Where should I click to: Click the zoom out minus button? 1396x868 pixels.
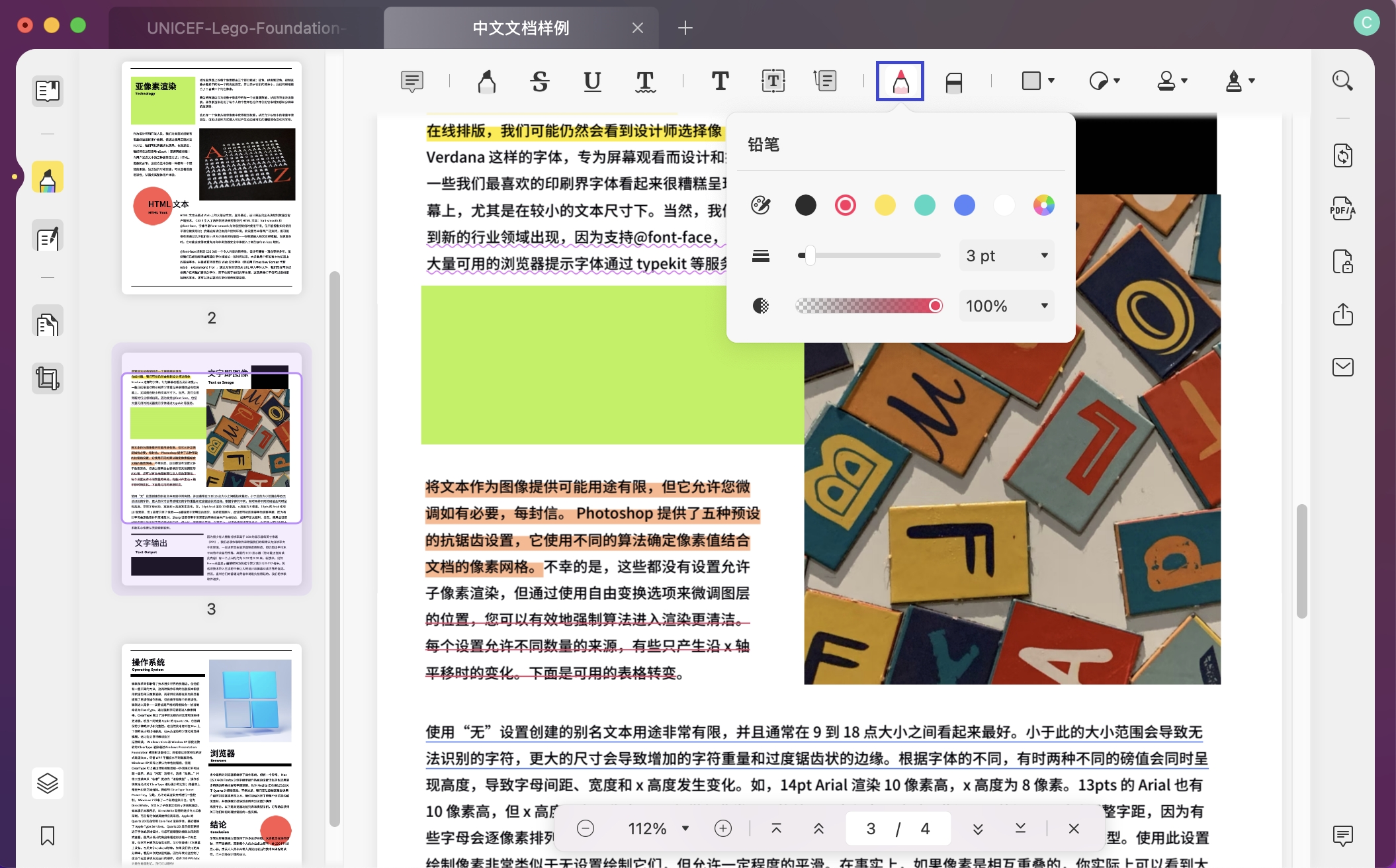[585, 828]
